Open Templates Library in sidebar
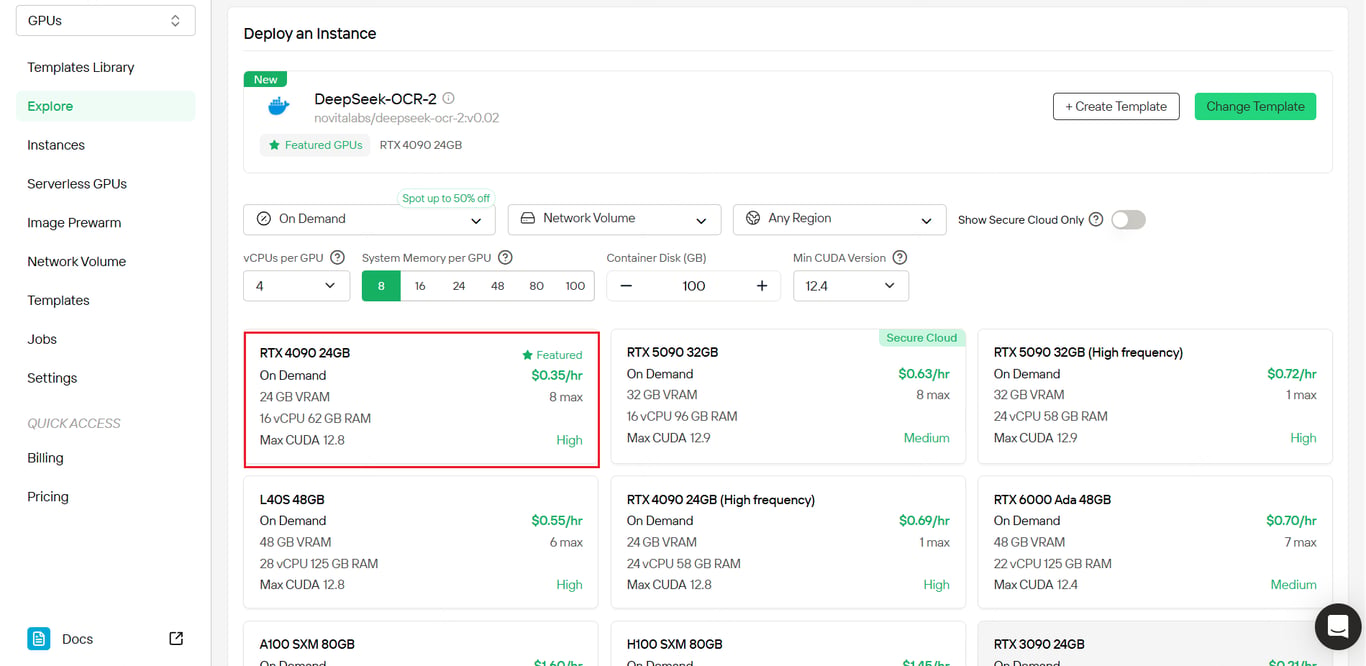 click(81, 67)
